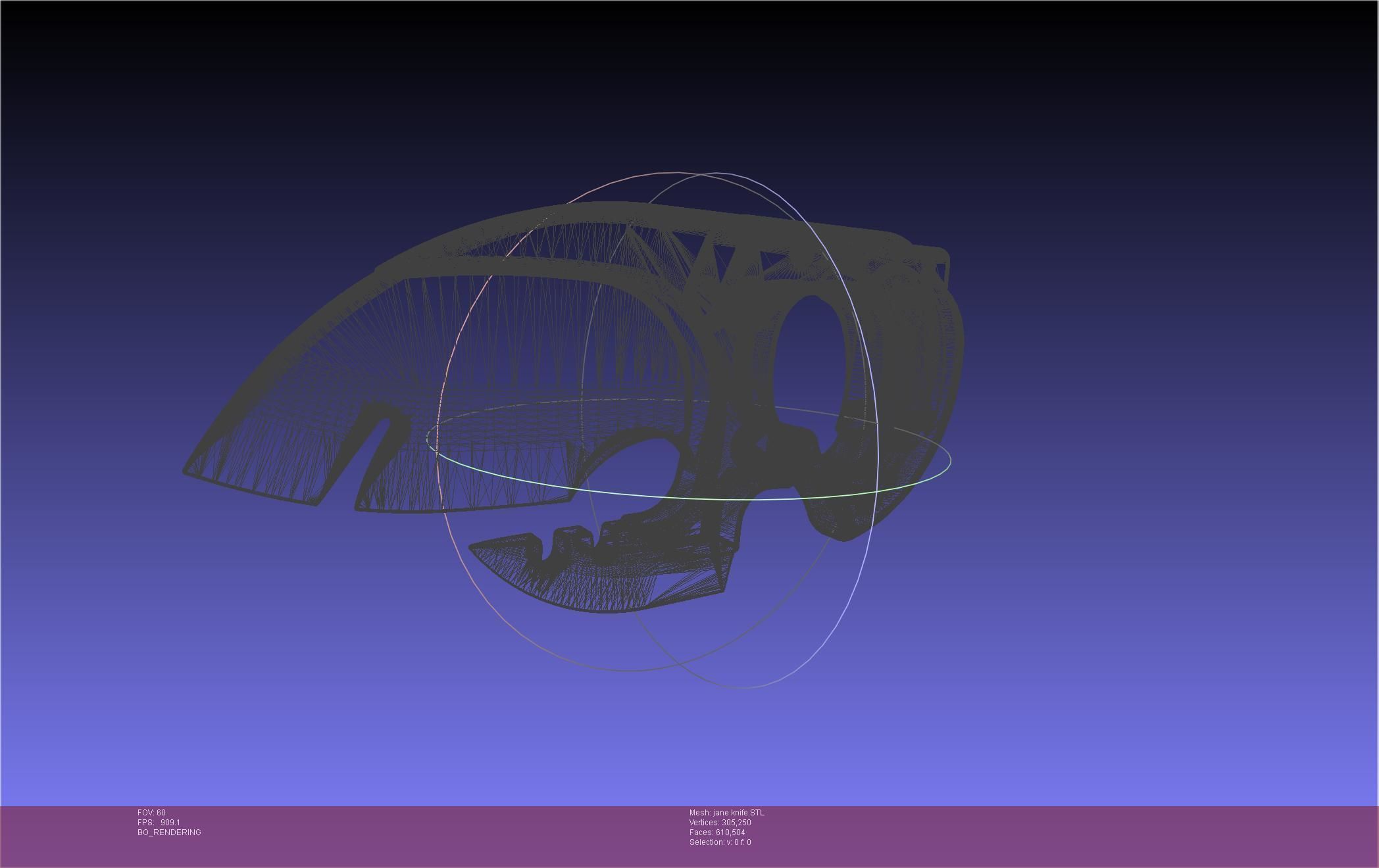Click the FPS counter text
This screenshot has height=868, width=1379.
pyautogui.click(x=159, y=823)
